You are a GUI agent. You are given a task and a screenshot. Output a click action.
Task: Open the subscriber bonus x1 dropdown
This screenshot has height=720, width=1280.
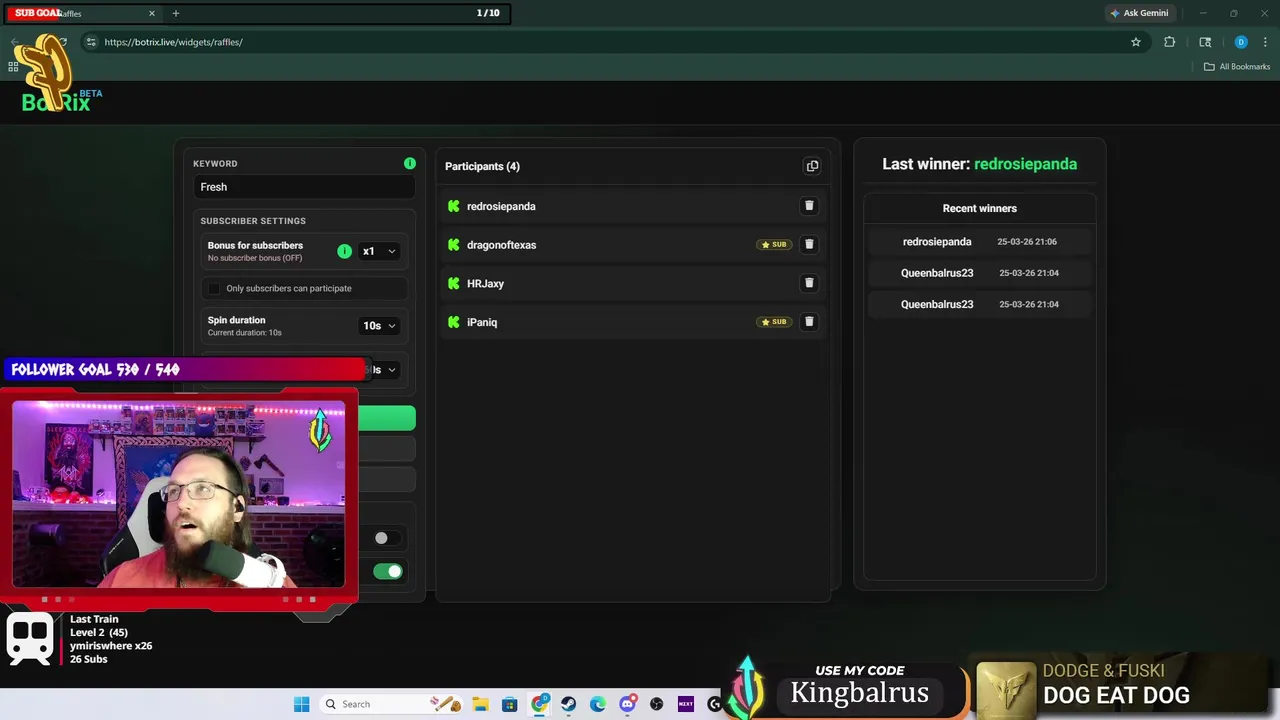tap(379, 251)
